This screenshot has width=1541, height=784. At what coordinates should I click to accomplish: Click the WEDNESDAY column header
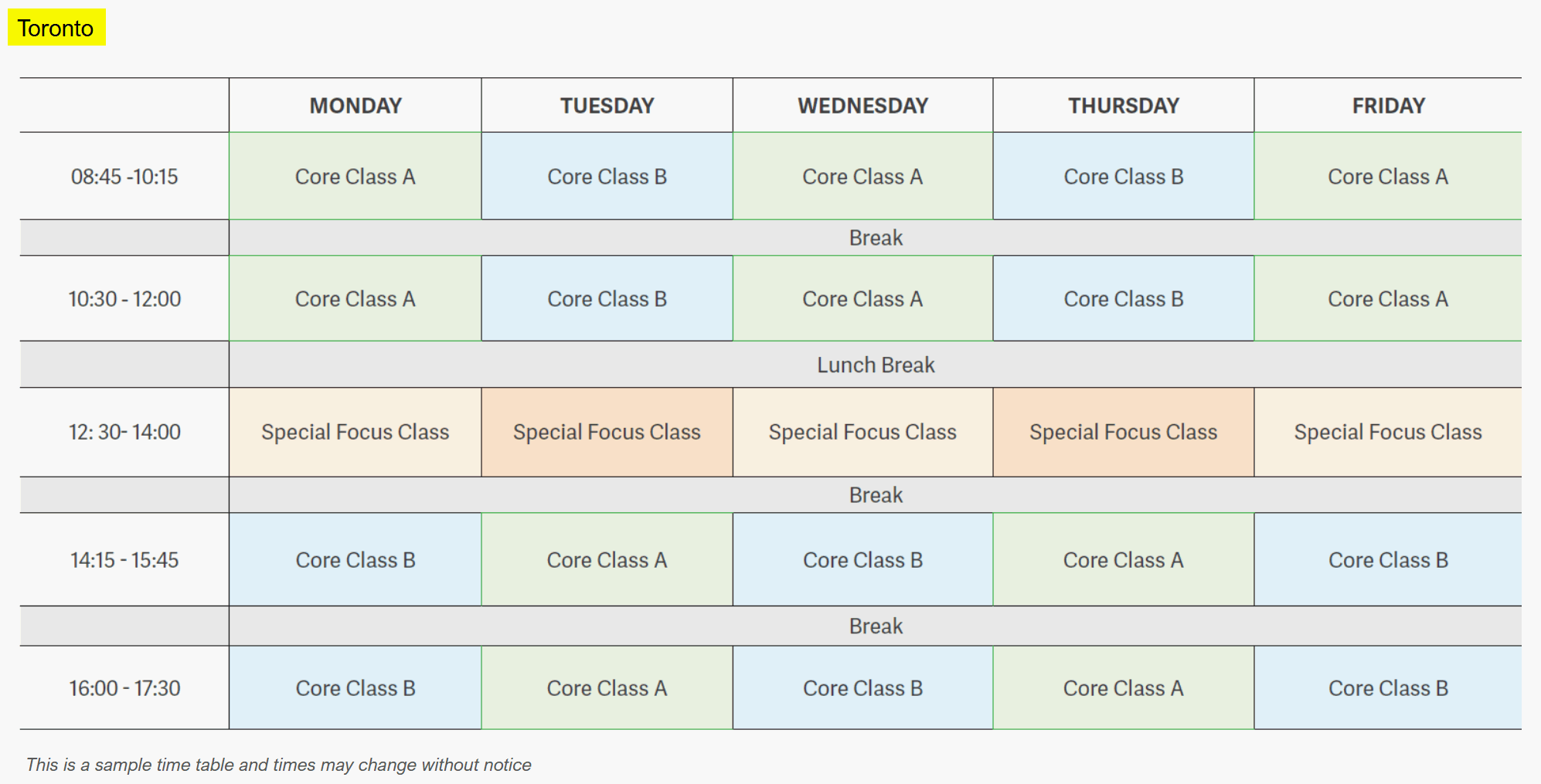click(862, 106)
